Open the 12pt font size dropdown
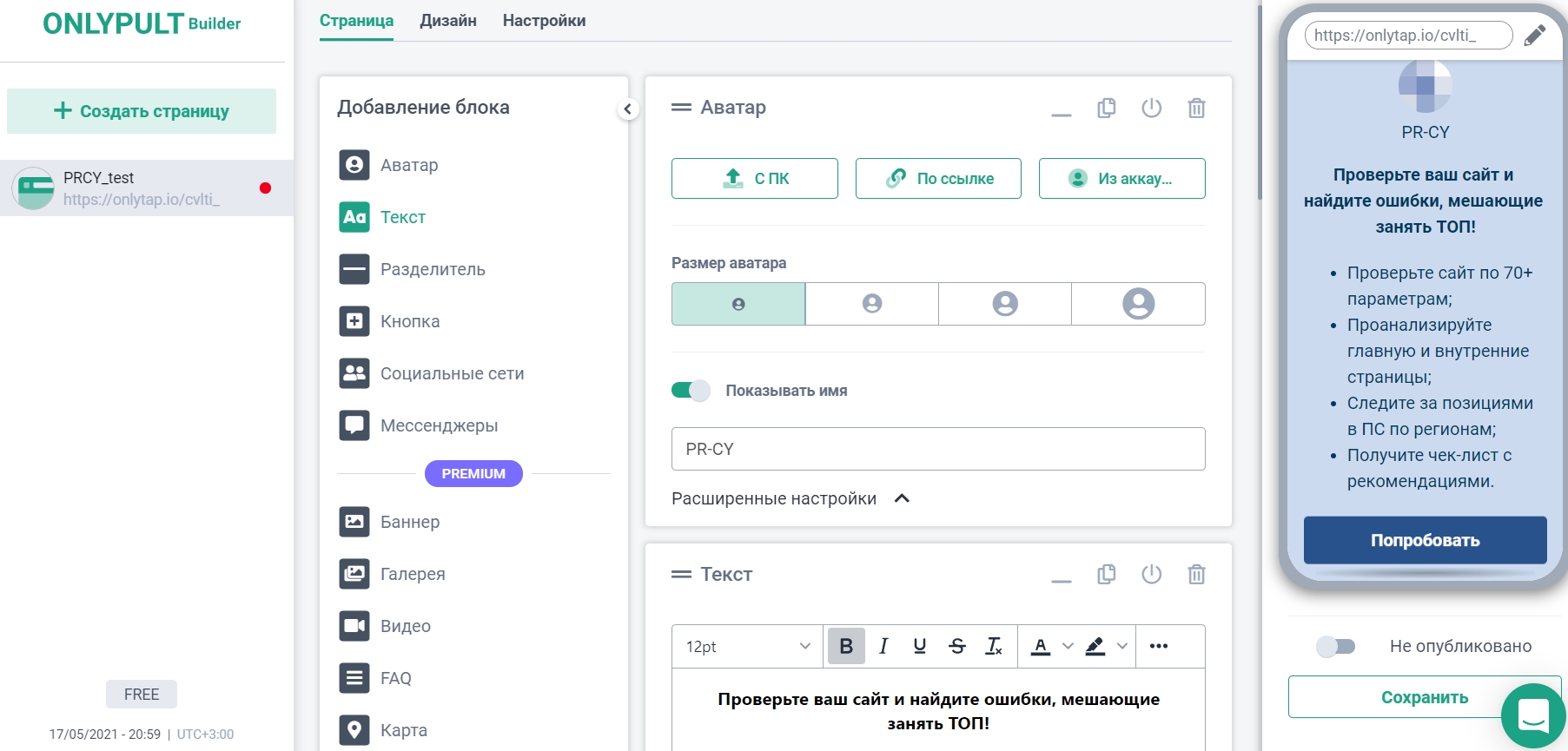The width and height of the screenshot is (1568, 751). point(748,646)
